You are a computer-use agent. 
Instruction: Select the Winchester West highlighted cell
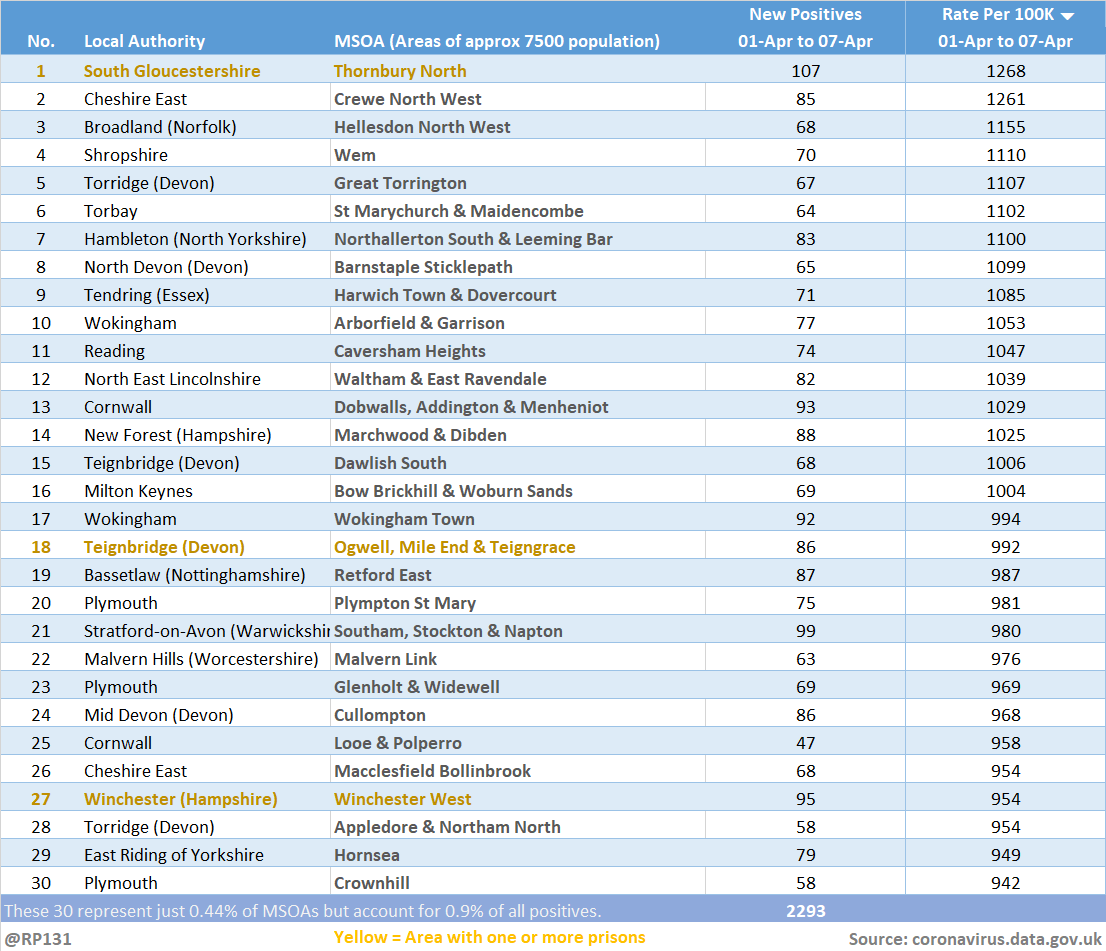[x=402, y=799]
